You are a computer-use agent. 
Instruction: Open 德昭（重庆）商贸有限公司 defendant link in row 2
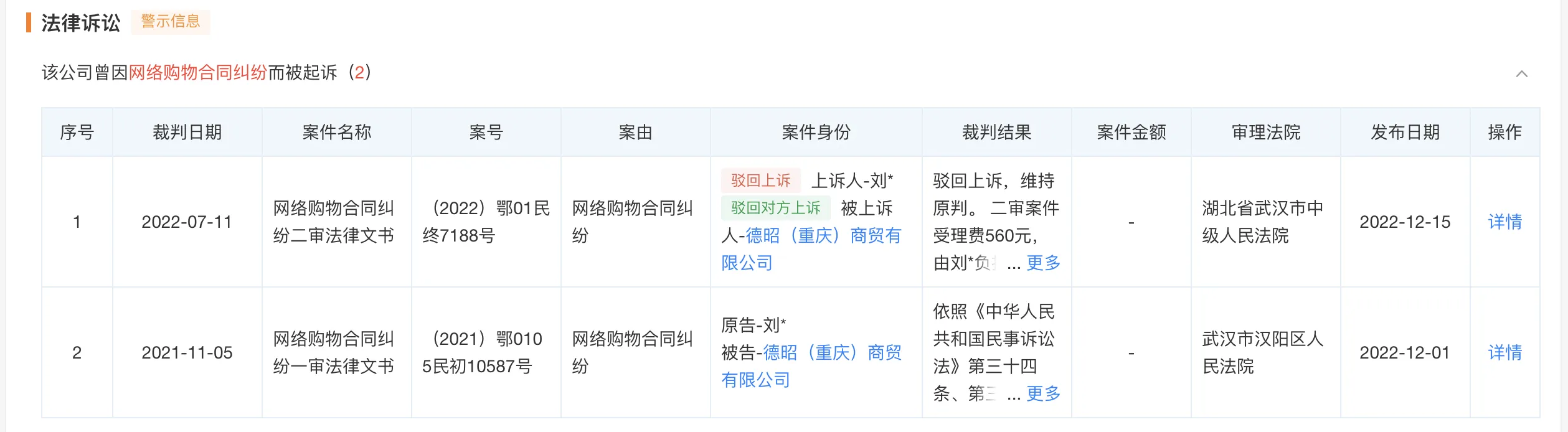click(x=811, y=366)
